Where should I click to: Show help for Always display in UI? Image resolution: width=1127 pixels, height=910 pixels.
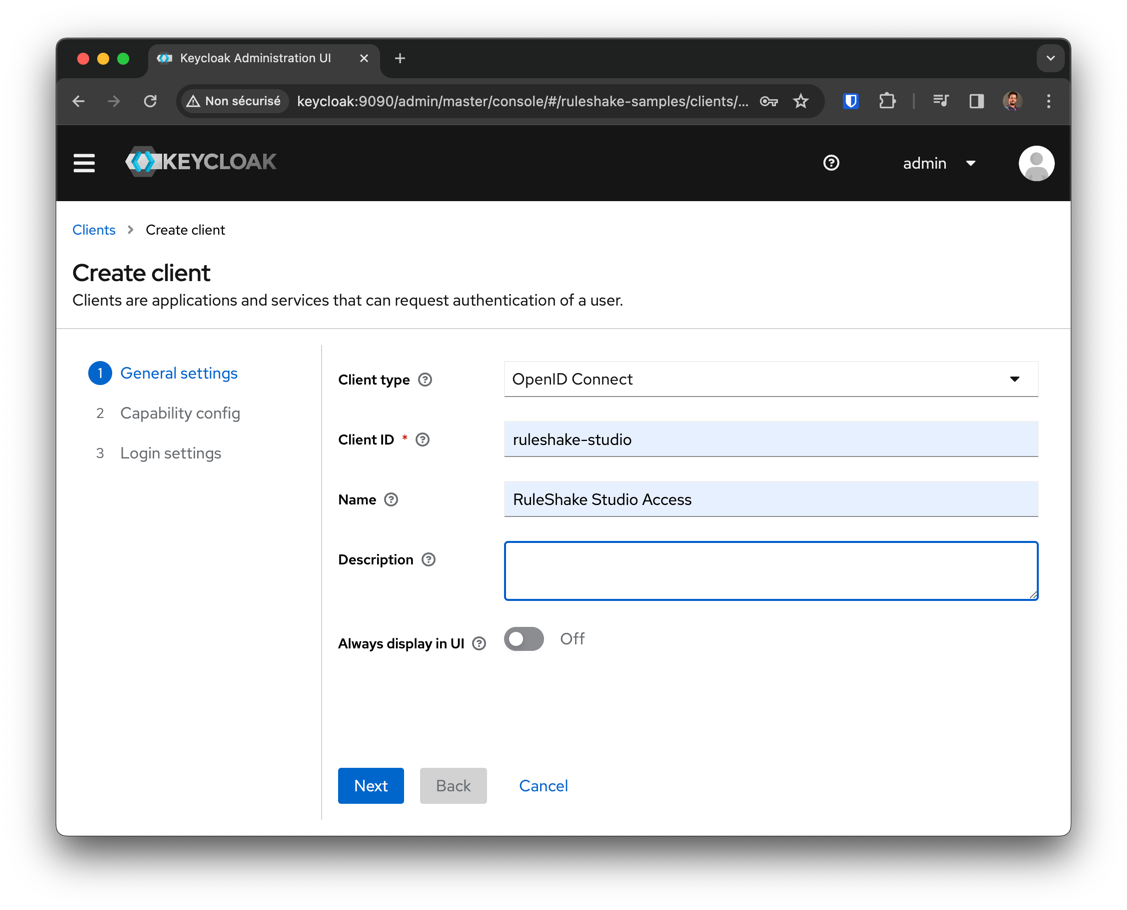(479, 644)
